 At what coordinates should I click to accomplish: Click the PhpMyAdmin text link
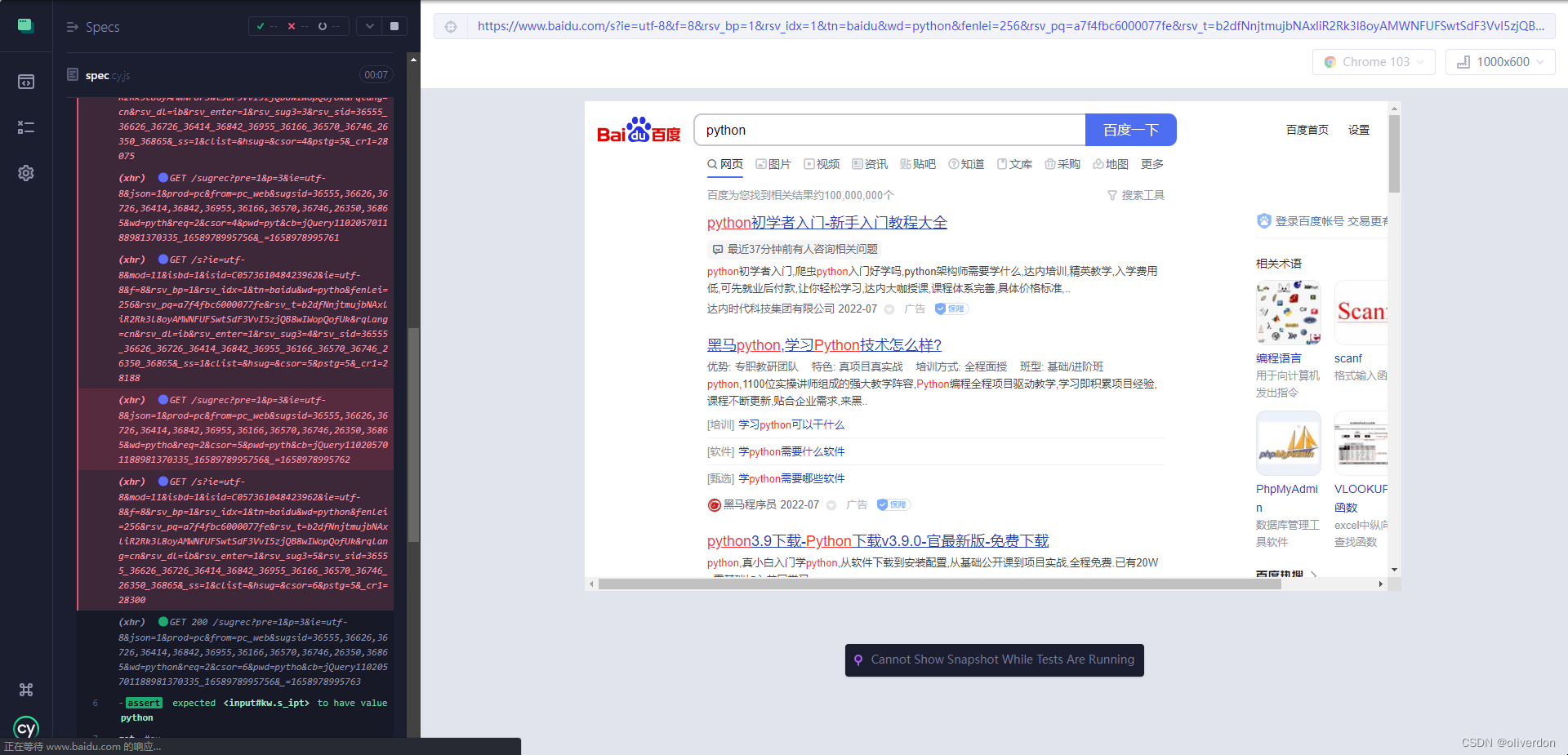pos(1286,498)
